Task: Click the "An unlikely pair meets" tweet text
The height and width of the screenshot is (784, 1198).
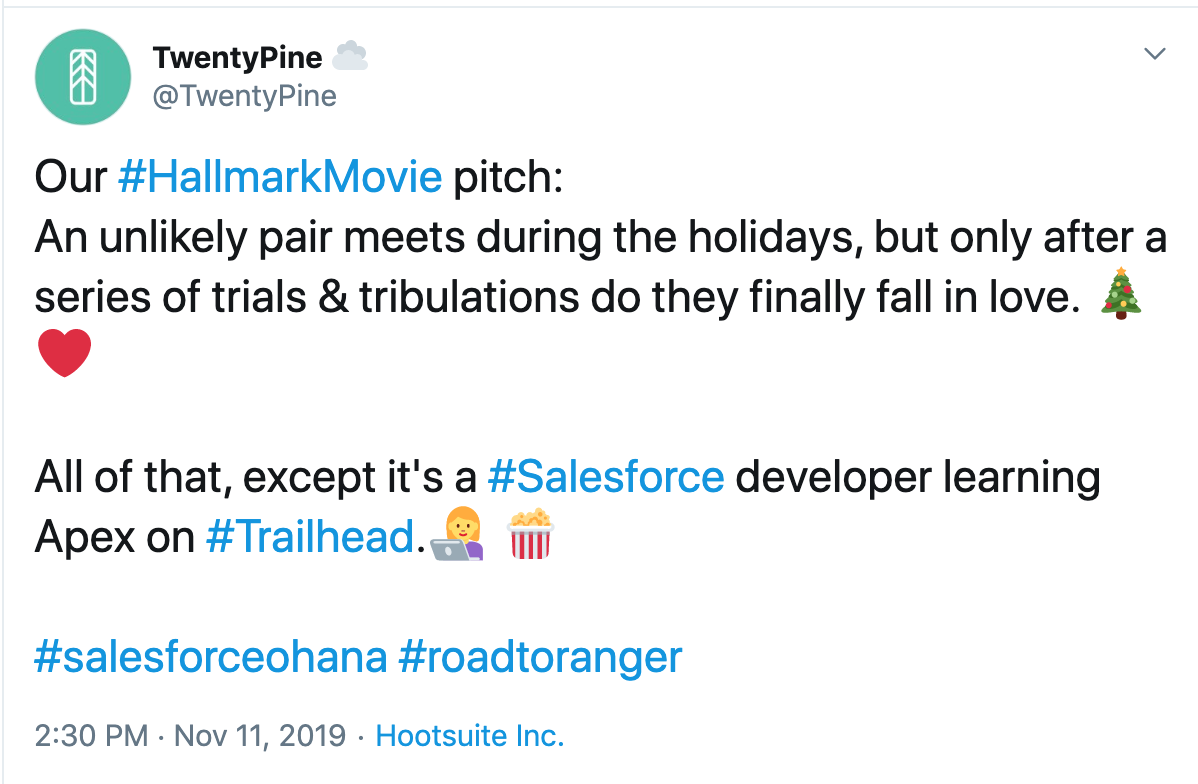Action: (x=250, y=237)
